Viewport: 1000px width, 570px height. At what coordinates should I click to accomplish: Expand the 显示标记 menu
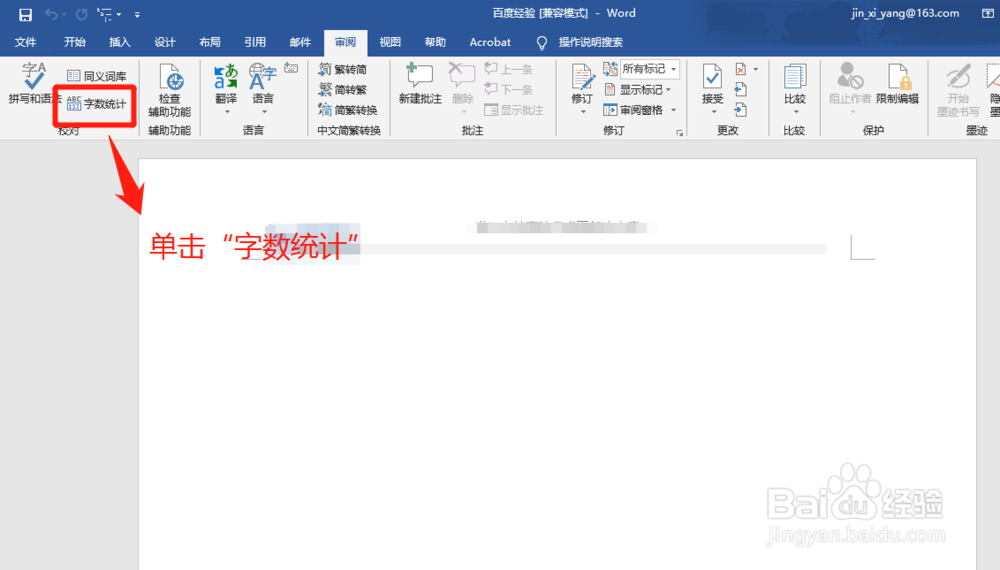(638, 90)
